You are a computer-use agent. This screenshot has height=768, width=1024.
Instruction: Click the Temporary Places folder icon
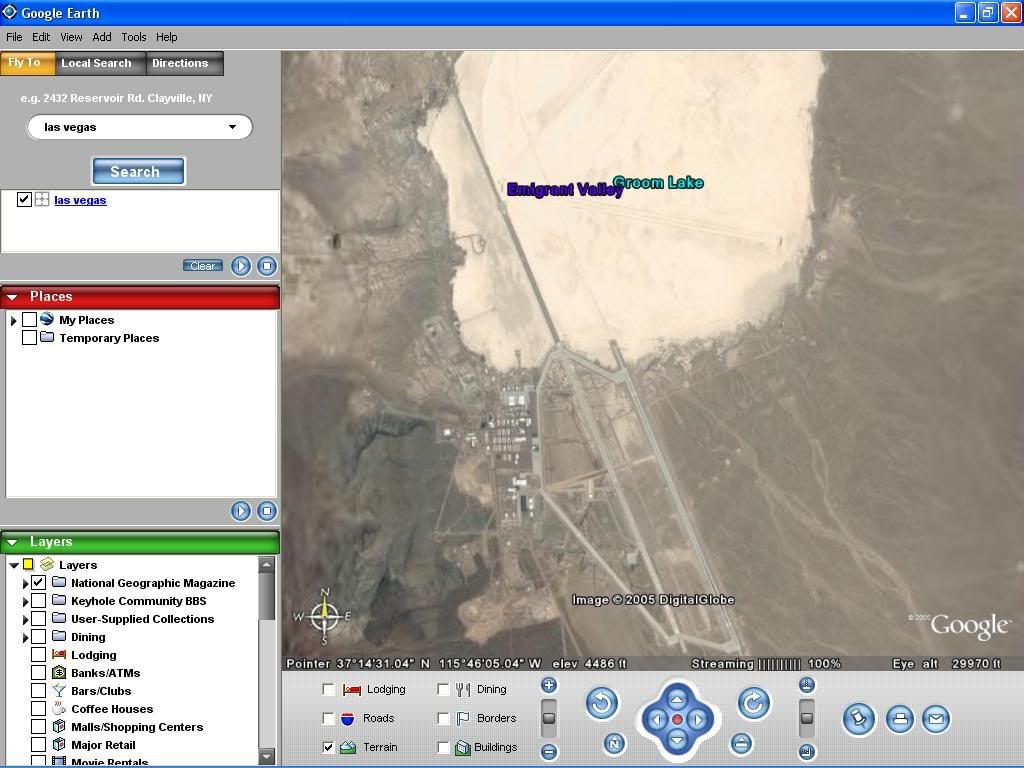click(47, 337)
